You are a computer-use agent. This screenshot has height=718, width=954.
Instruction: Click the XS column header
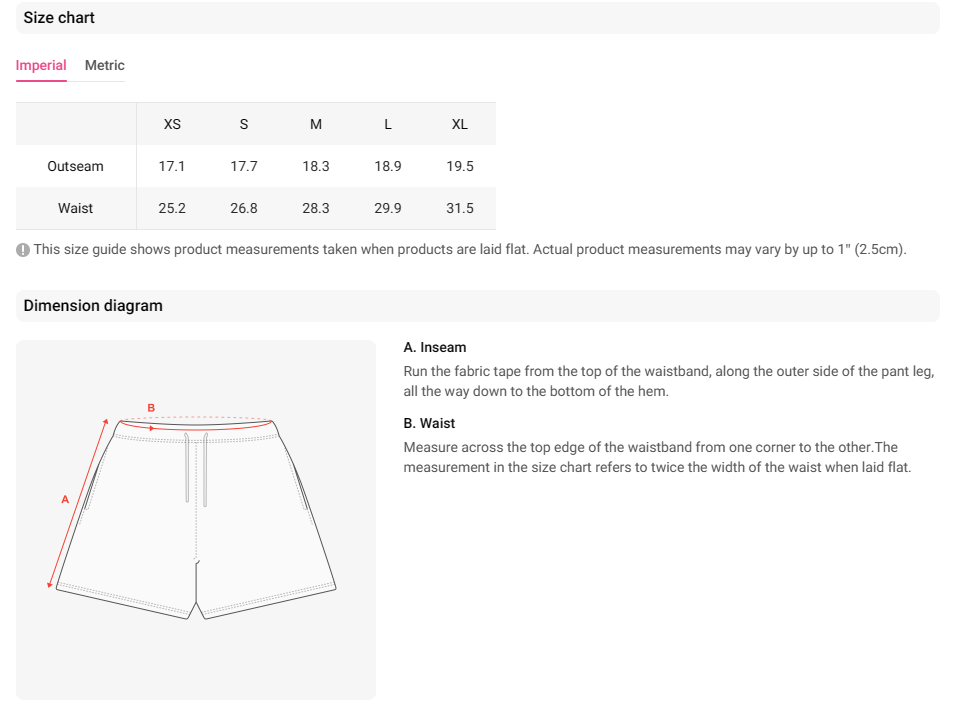[172, 124]
